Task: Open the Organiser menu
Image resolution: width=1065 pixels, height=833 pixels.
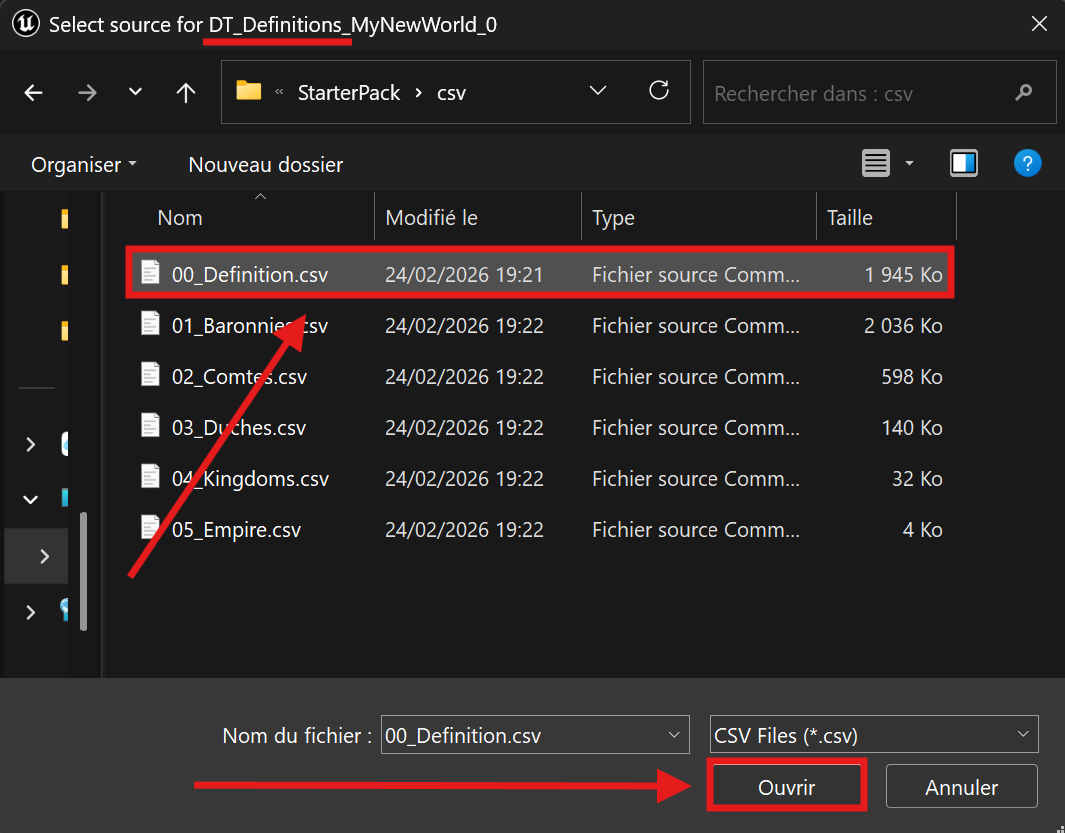Action: [84, 164]
